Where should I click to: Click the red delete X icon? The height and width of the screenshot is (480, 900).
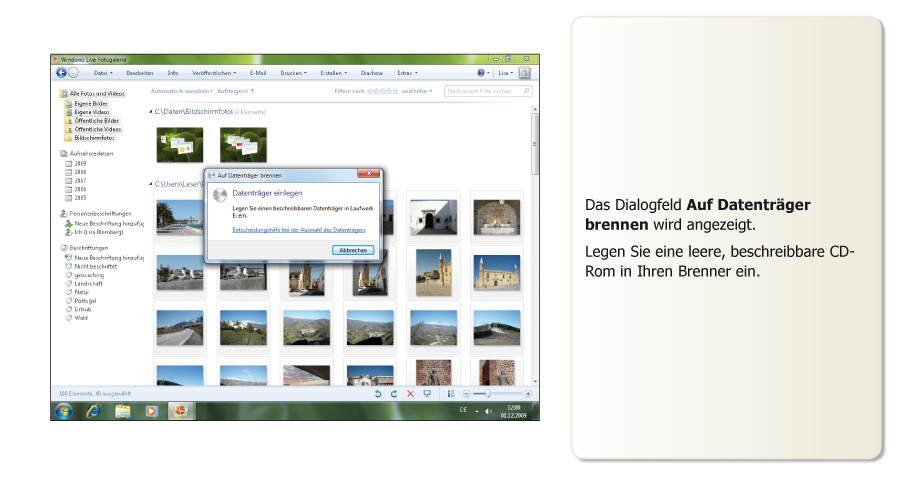point(410,394)
